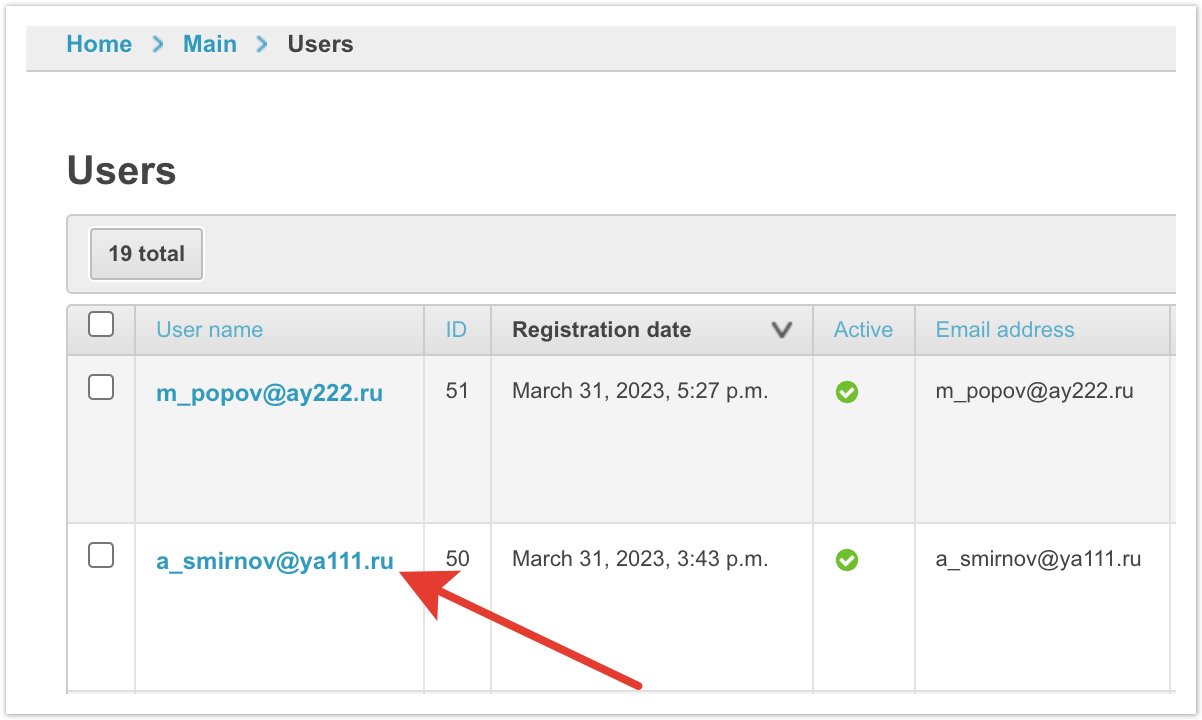
Task: Sort by the Active column header
Action: 863,330
